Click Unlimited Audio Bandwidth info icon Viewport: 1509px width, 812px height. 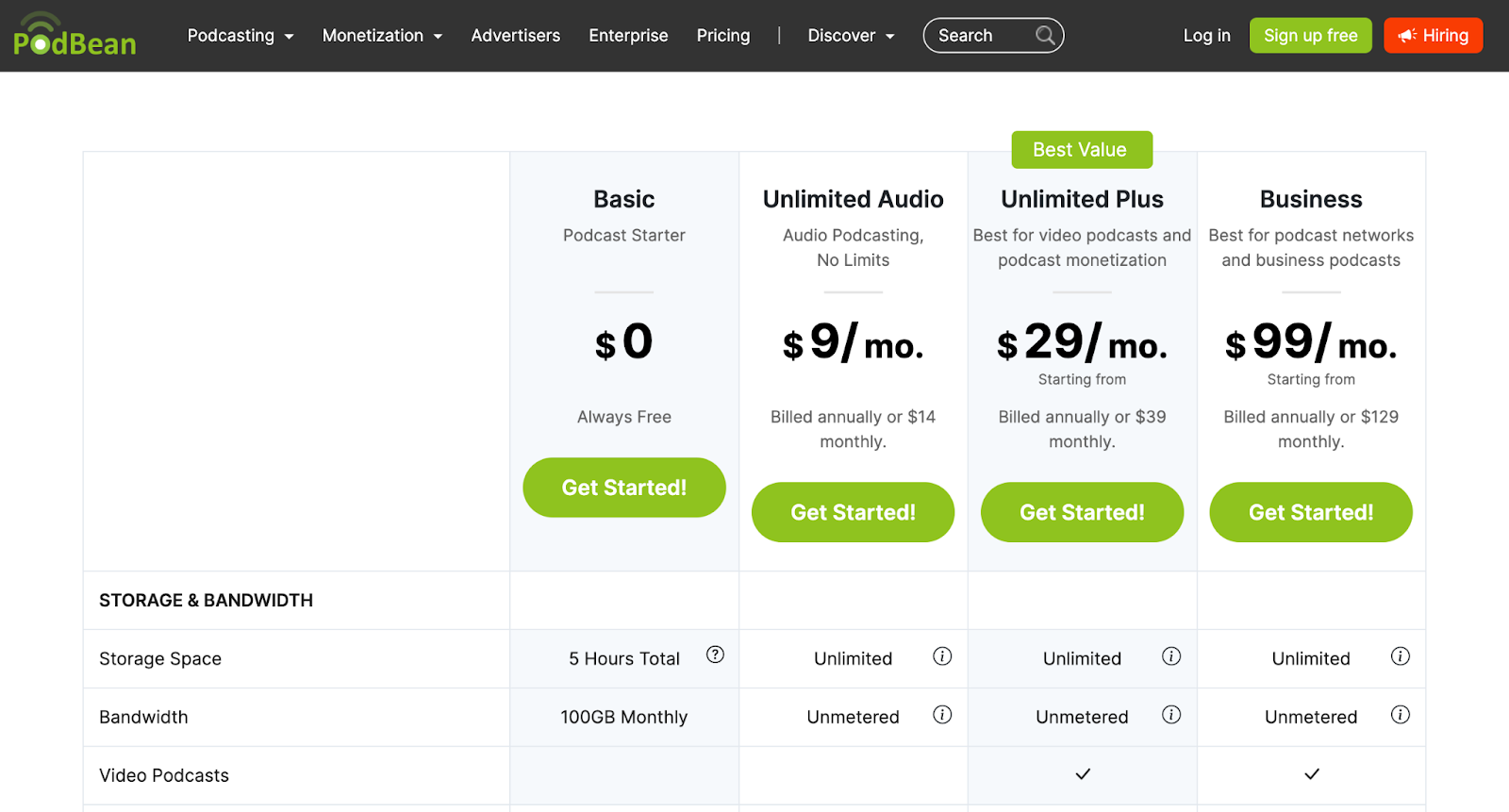(942, 715)
